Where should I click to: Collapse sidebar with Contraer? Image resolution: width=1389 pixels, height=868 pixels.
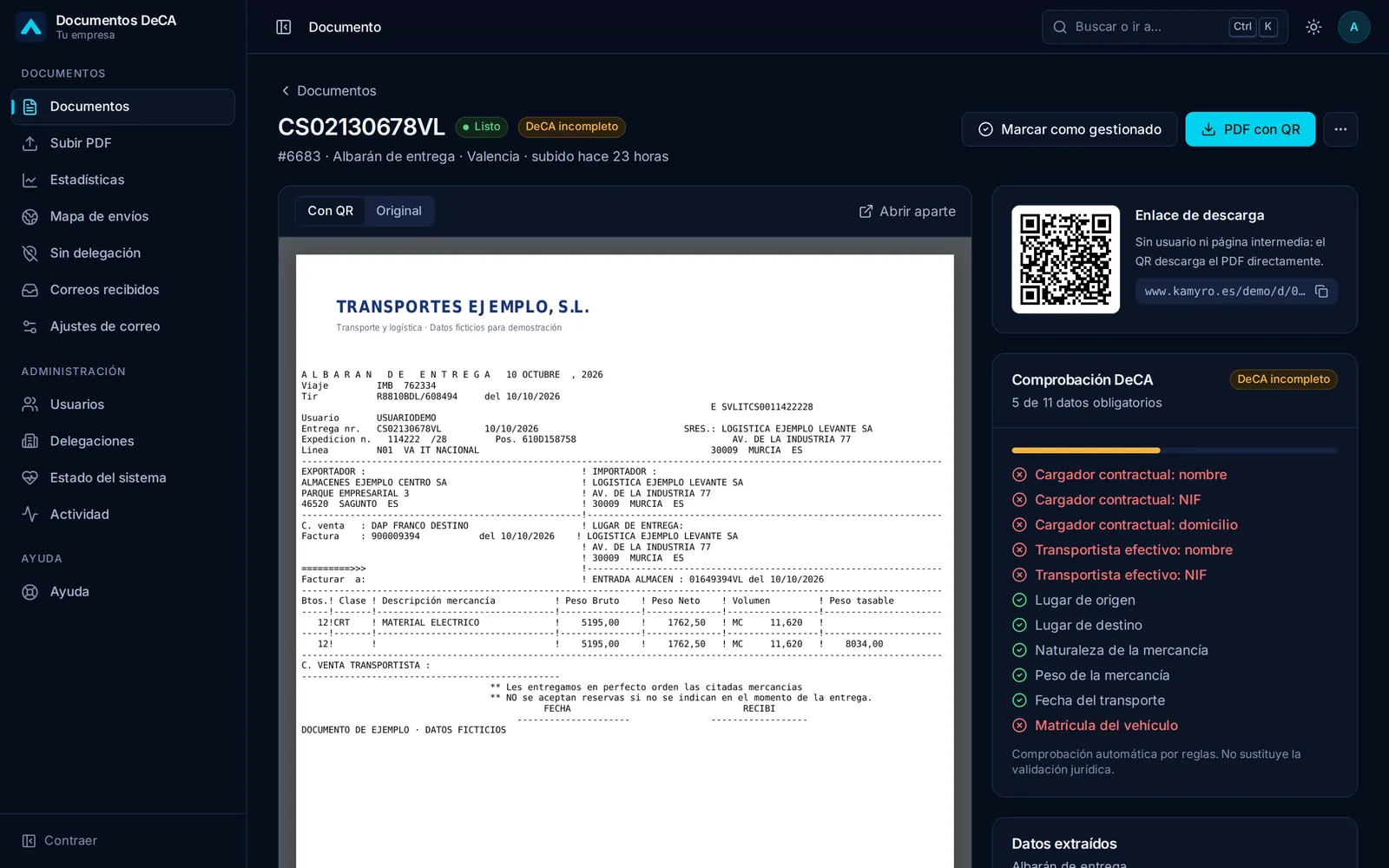click(59, 840)
